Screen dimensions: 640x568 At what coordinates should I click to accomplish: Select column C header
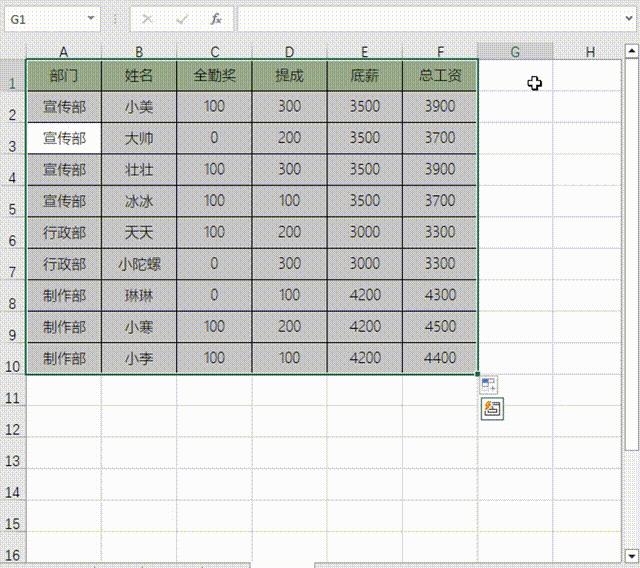pos(214,52)
